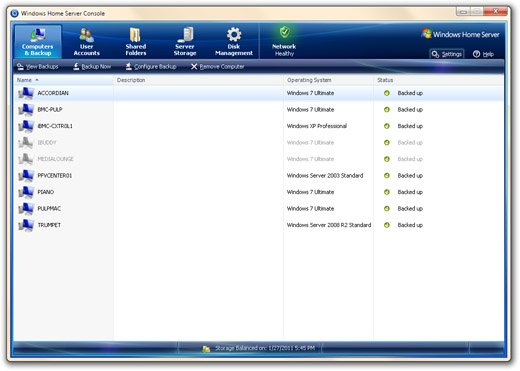The image size is (520, 371).
Task: Click the green status icon for iBMC-CXTR0L1
Action: 387,126
